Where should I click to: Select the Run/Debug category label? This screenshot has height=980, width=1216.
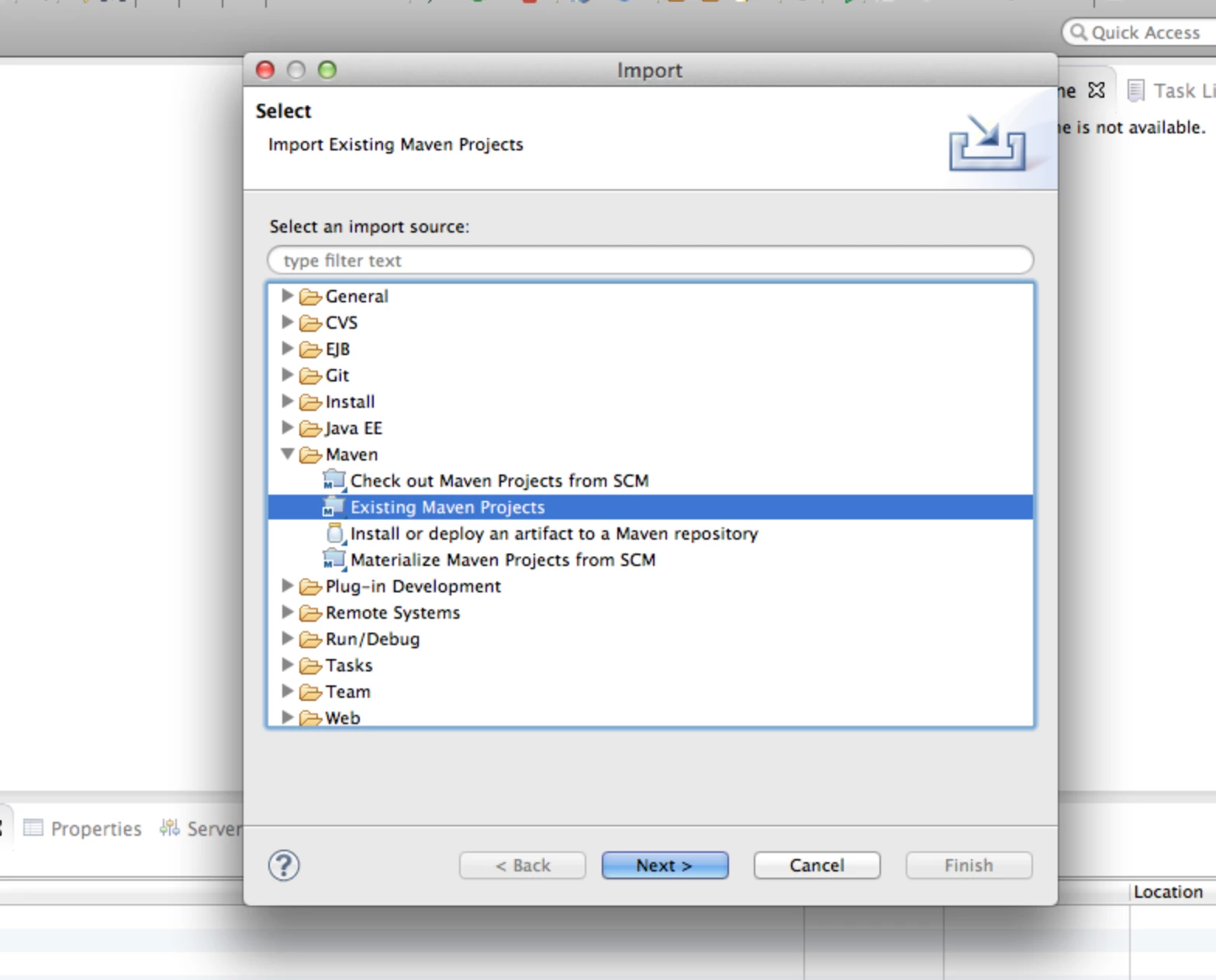tap(372, 639)
